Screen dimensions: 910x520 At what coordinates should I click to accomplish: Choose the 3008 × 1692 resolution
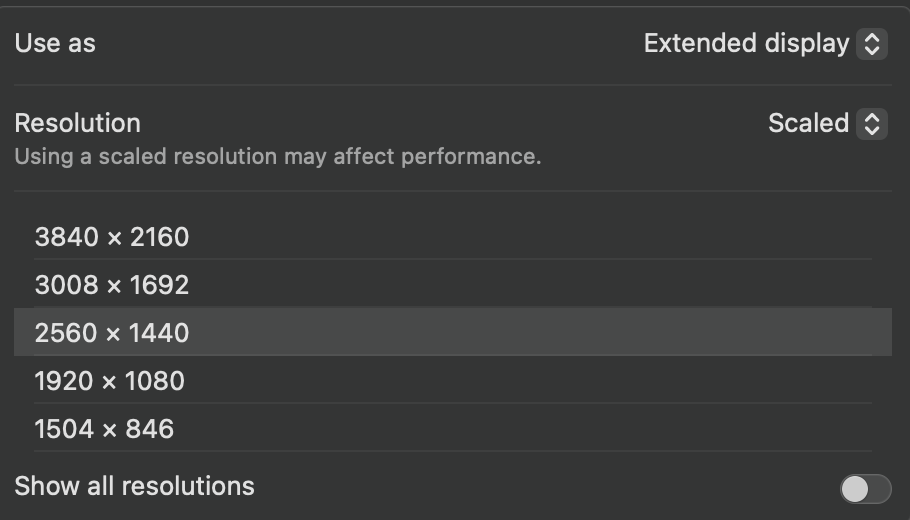pos(112,285)
